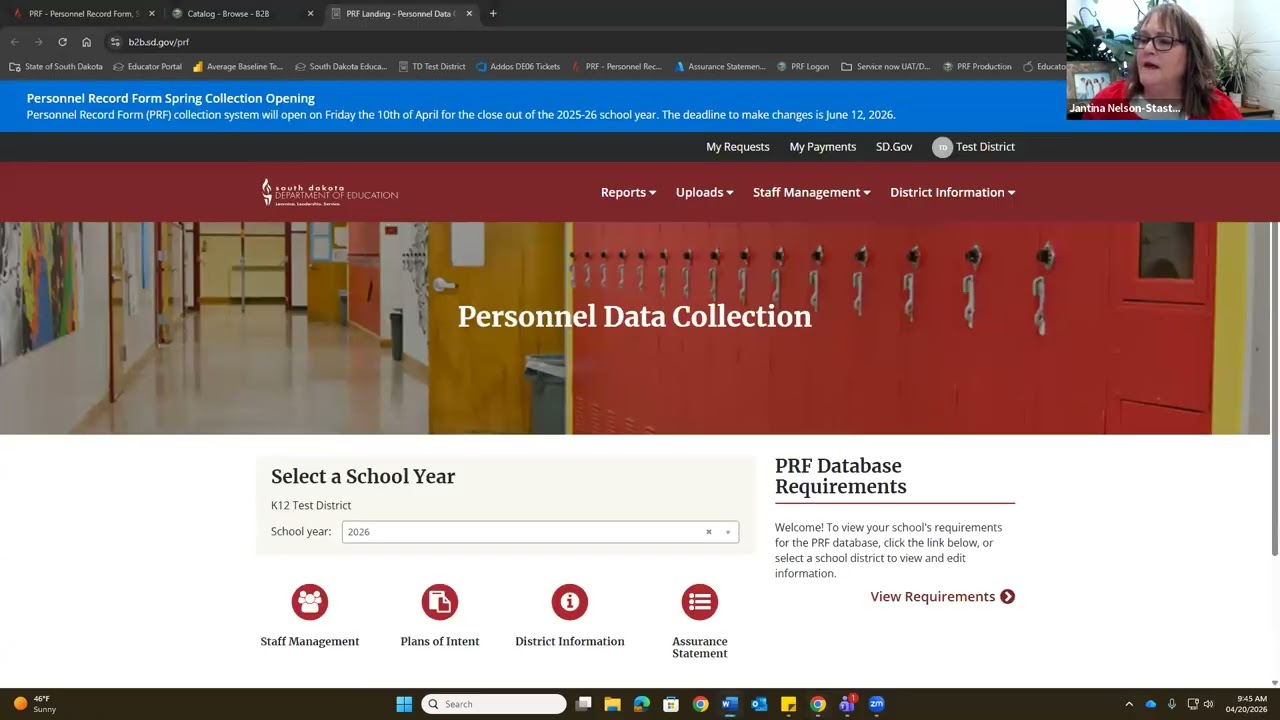
Task: Open the District Information circle icon
Action: (x=570, y=602)
